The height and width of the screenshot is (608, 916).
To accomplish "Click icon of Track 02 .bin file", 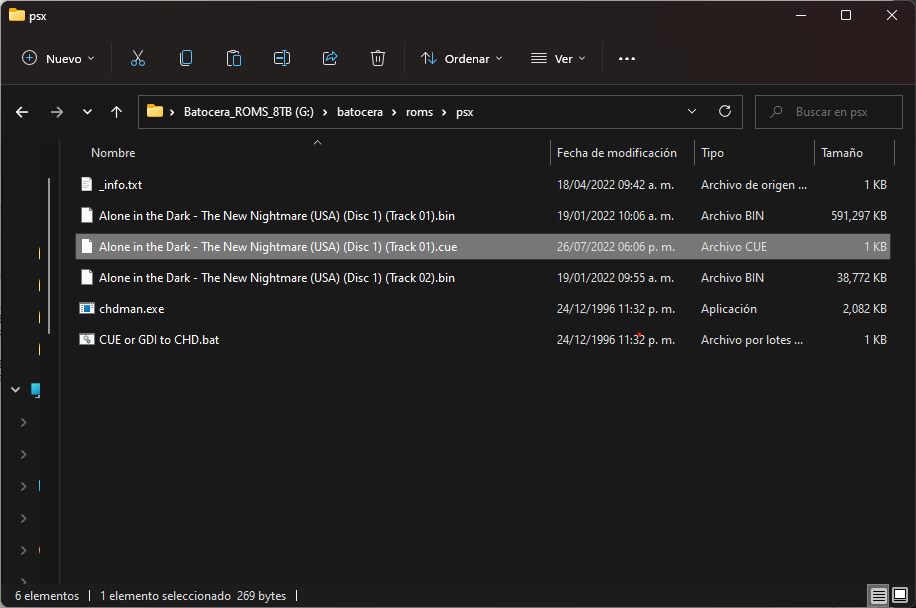I will (x=86, y=277).
